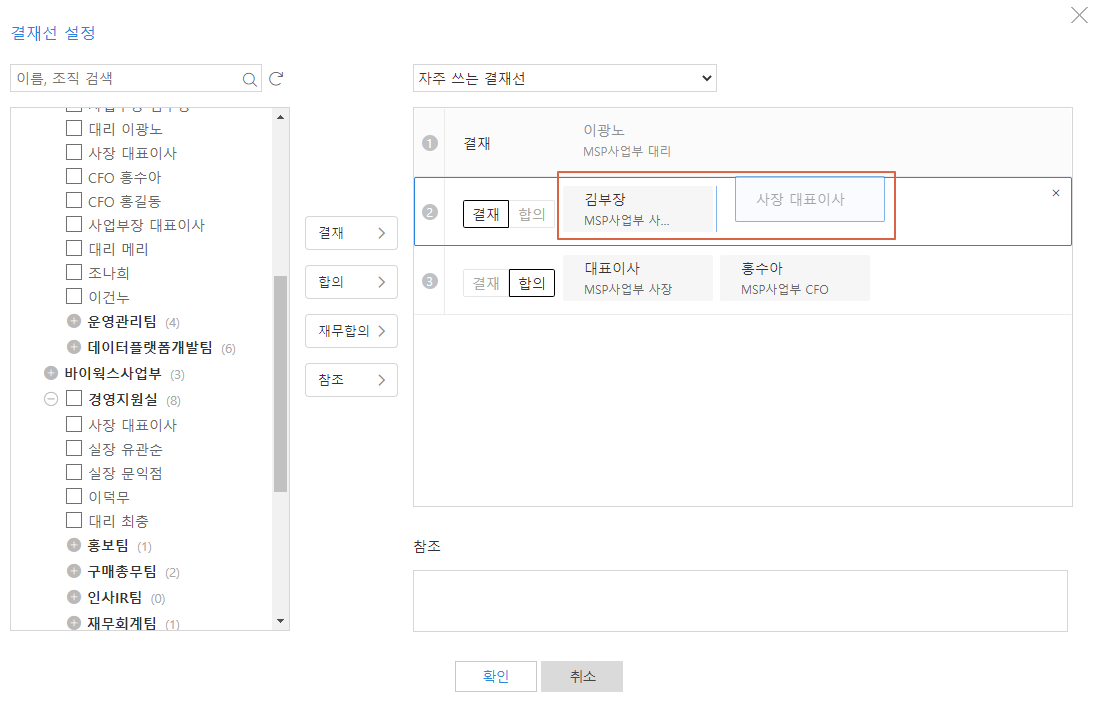The image size is (1095, 704).
Task: Switch row 2 to 합의 type
Action: pos(532,214)
